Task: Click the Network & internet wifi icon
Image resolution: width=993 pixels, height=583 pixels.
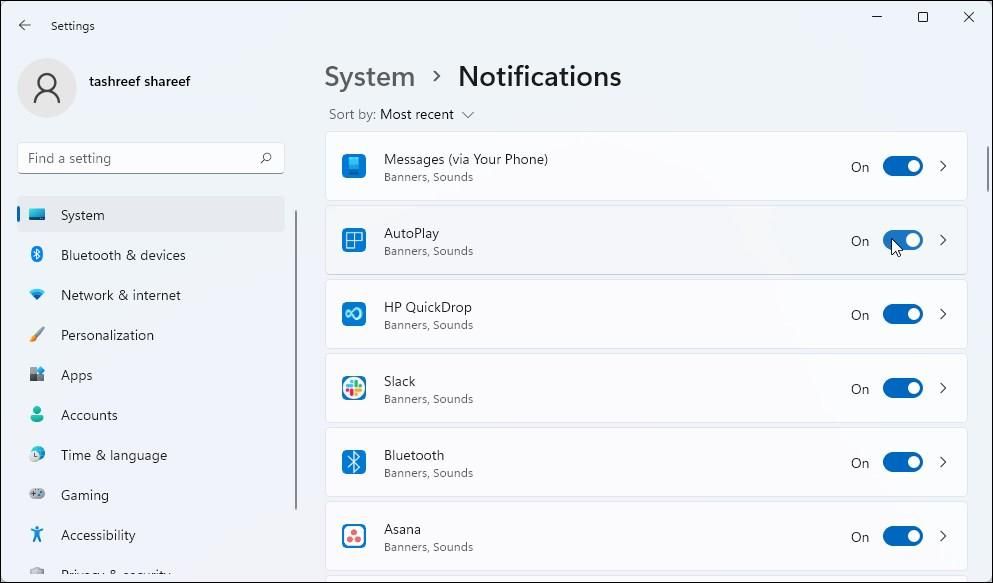Action: tap(37, 294)
